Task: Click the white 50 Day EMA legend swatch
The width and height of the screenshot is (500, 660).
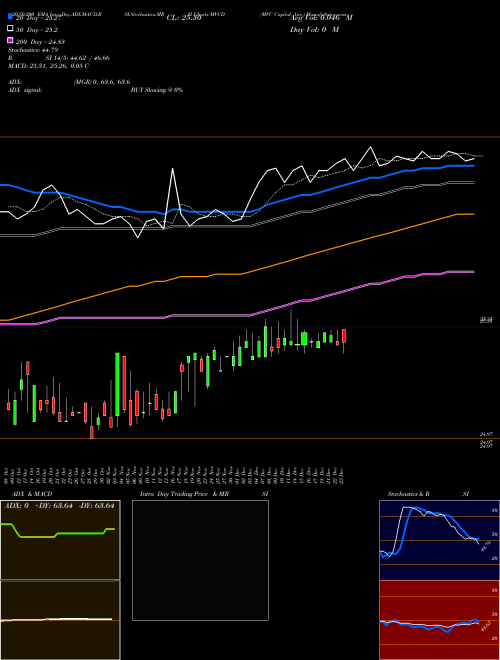Action: coord(10,28)
